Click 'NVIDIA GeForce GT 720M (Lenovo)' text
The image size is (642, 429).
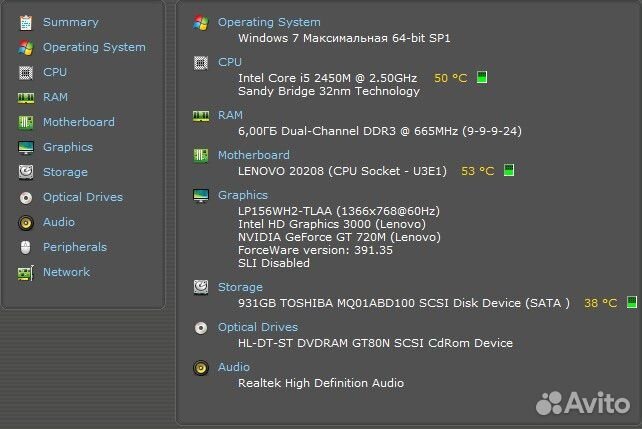pyautogui.click(x=339, y=237)
